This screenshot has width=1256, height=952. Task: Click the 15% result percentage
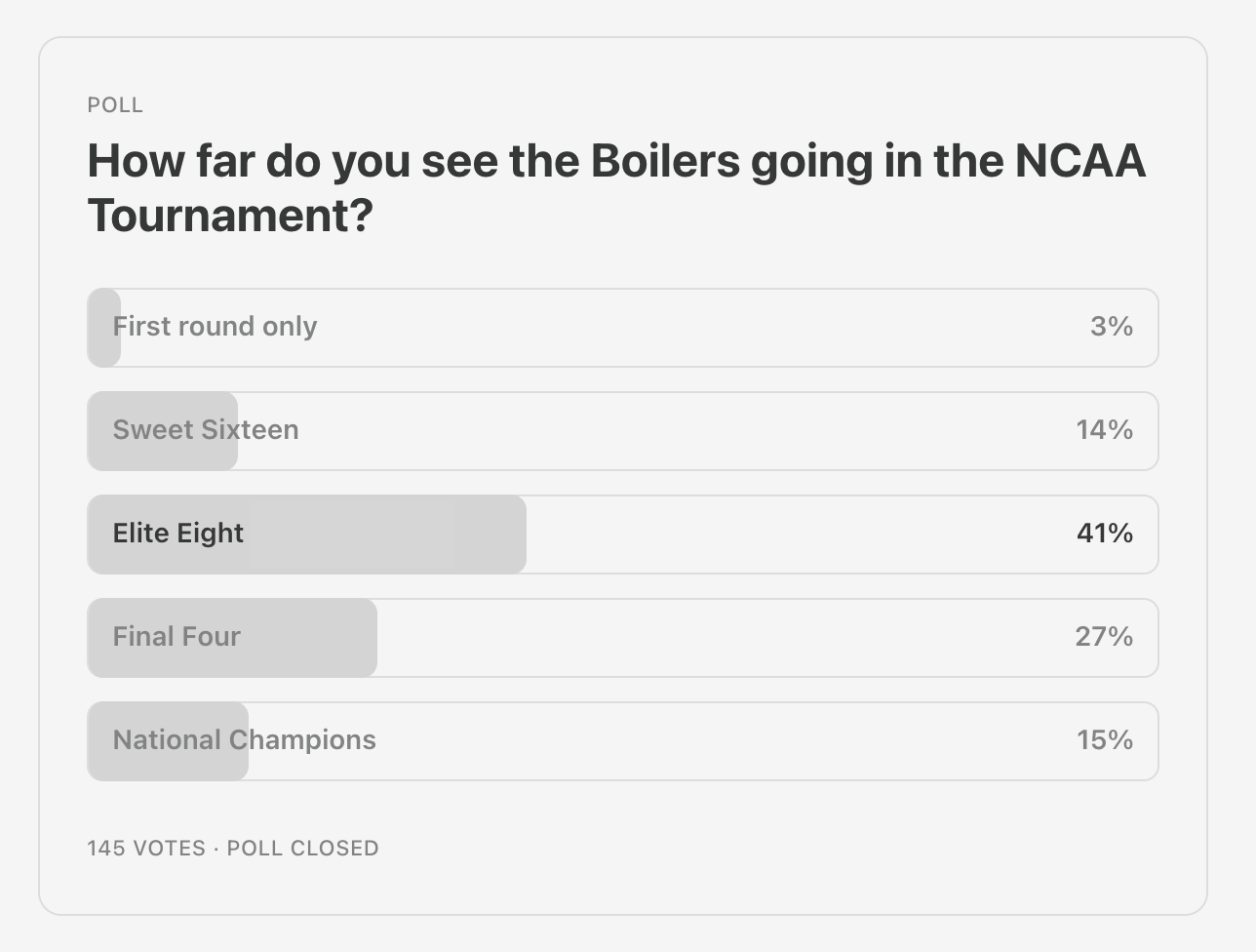click(1104, 740)
